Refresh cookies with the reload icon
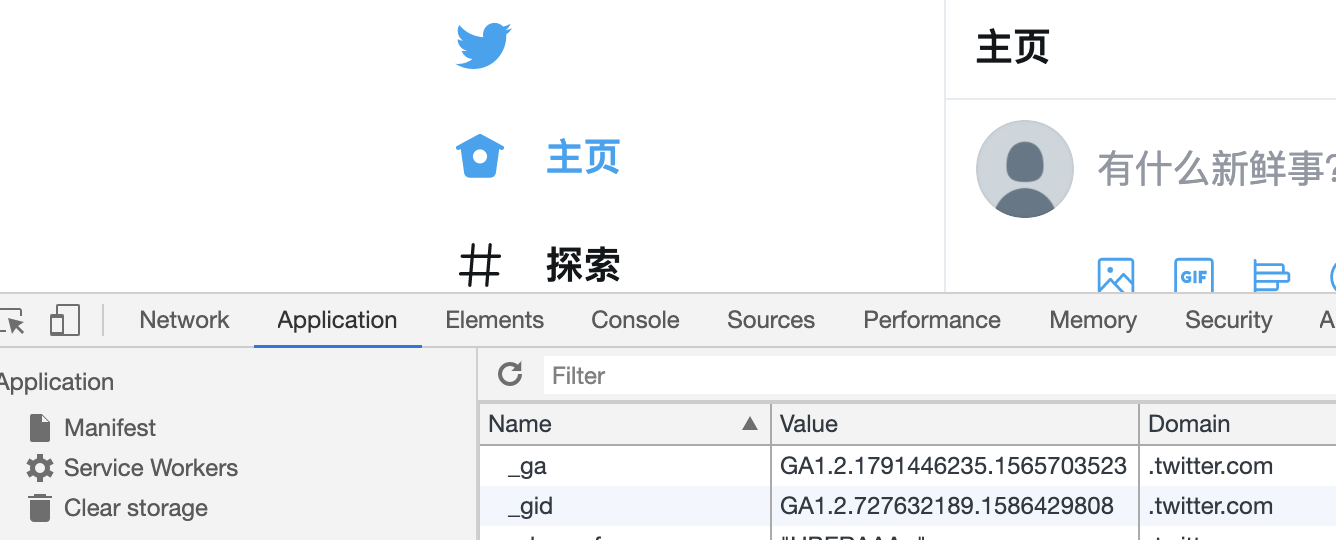This screenshot has height=540, width=1336. (x=510, y=375)
